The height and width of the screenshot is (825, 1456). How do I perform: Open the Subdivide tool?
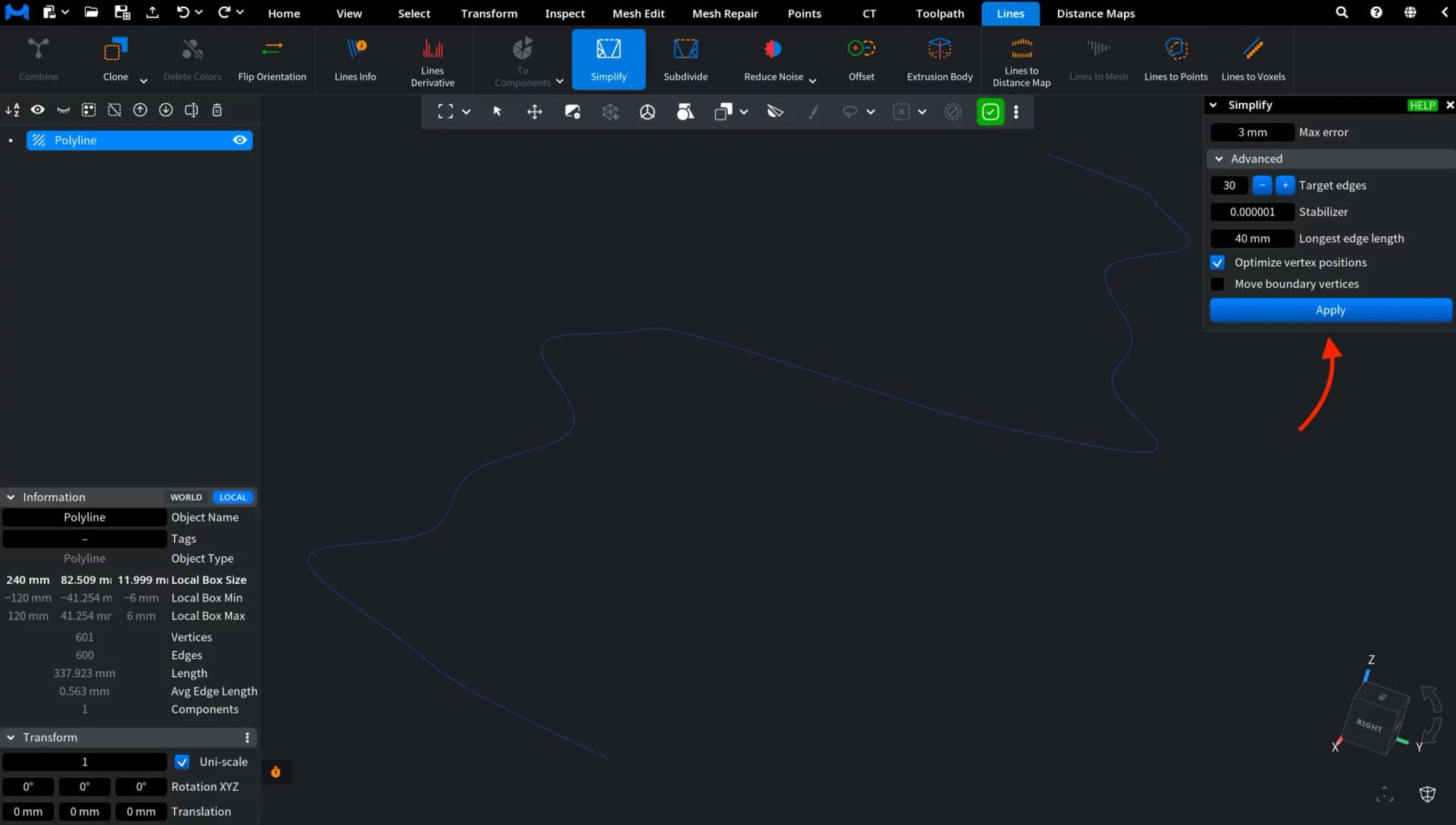click(686, 59)
